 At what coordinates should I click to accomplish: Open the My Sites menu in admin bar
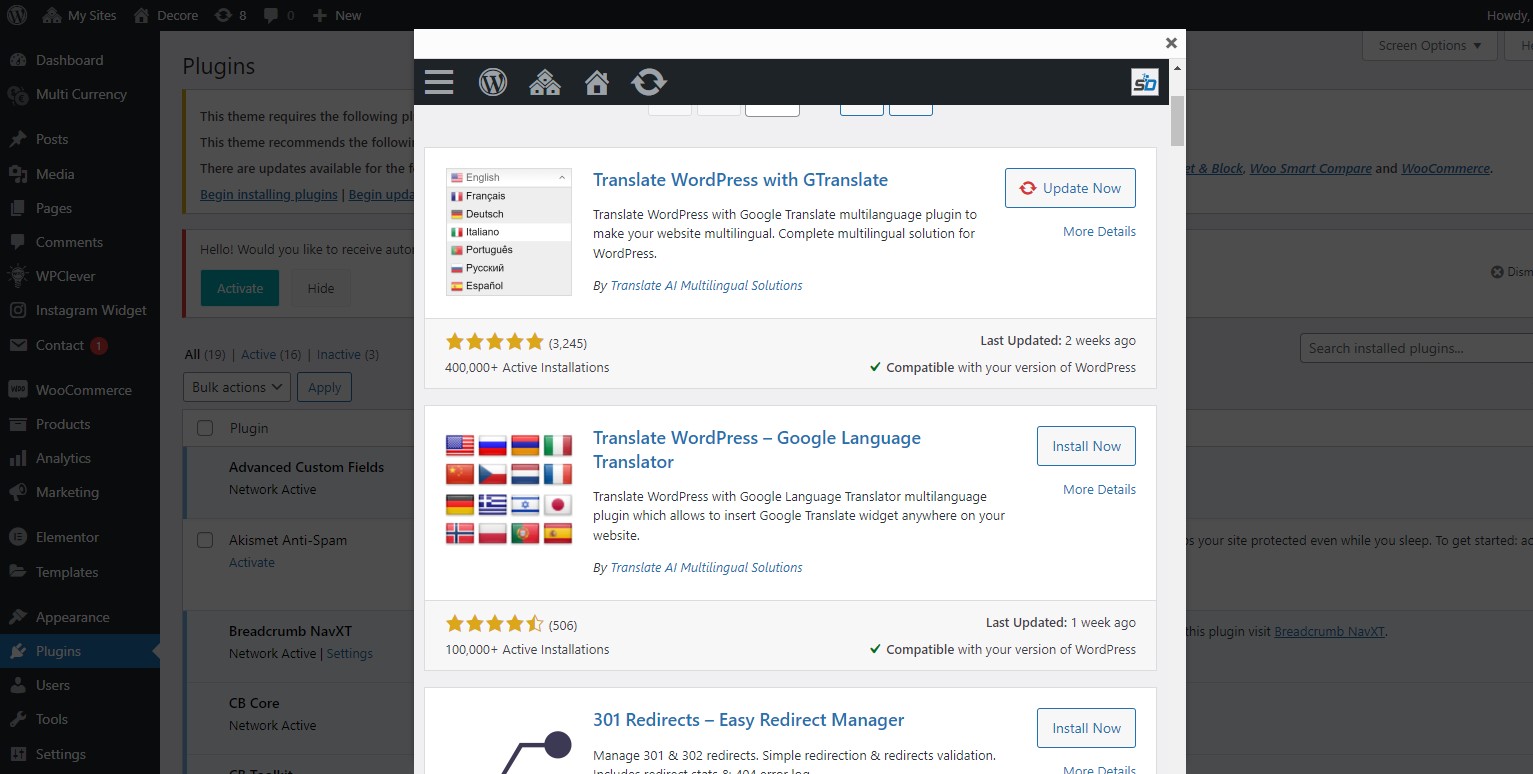tap(80, 15)
